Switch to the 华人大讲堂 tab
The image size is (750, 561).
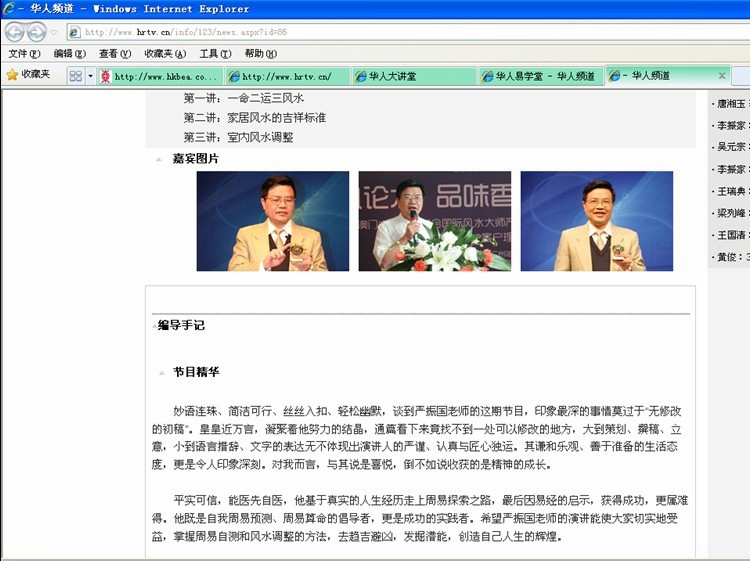[x=415, y=76]
